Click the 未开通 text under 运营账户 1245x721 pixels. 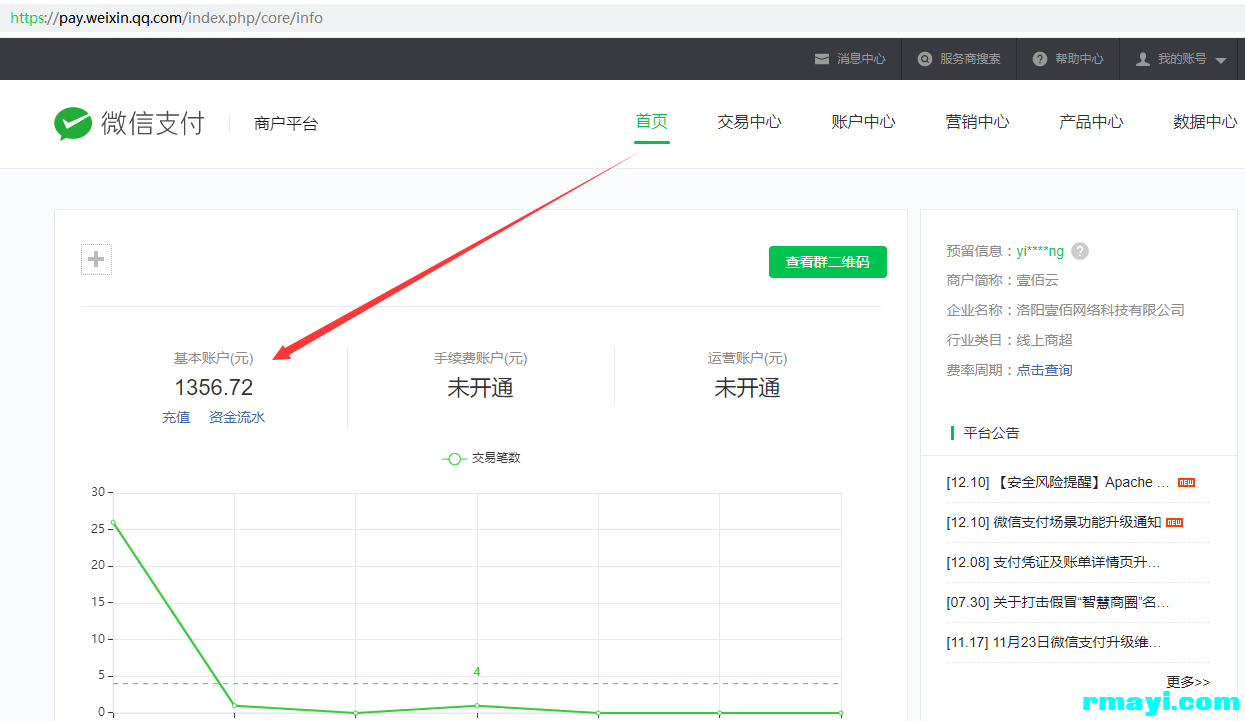coord(747,388)
